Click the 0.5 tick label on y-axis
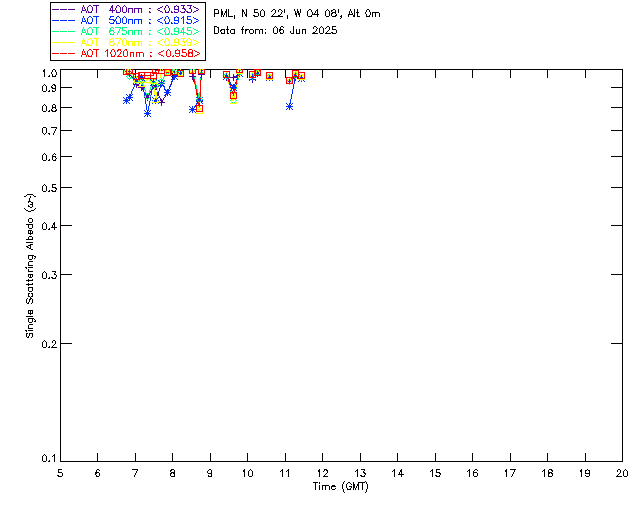640x512 pixels. coord(45,188)
